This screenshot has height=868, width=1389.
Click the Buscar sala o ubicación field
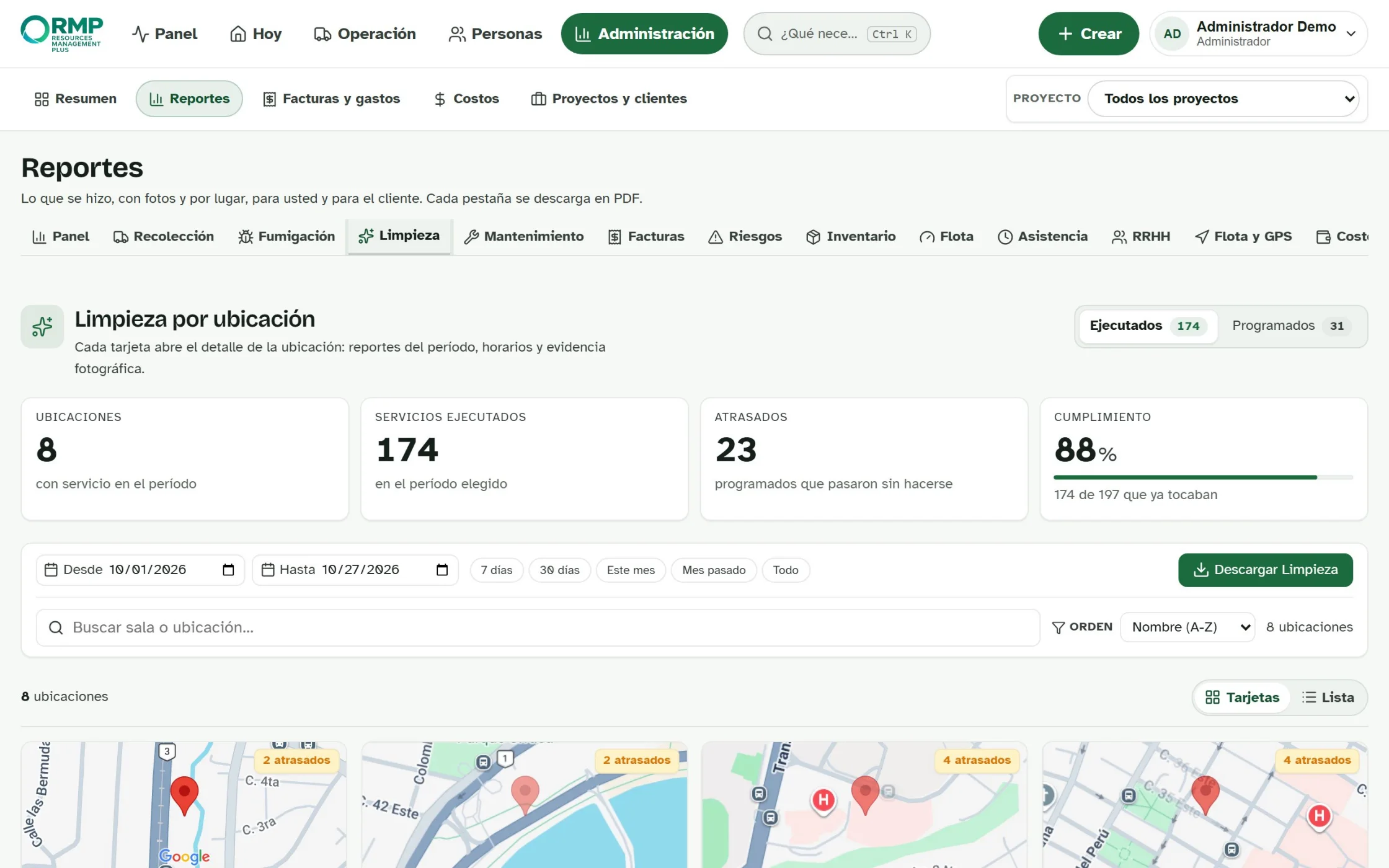[x=538, y=627]
